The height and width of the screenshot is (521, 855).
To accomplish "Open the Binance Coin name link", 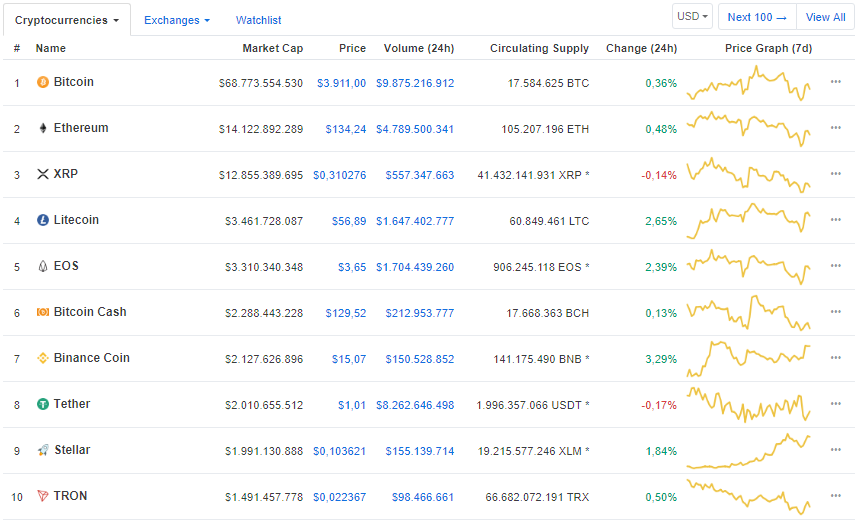I will (x=92, y=358).
